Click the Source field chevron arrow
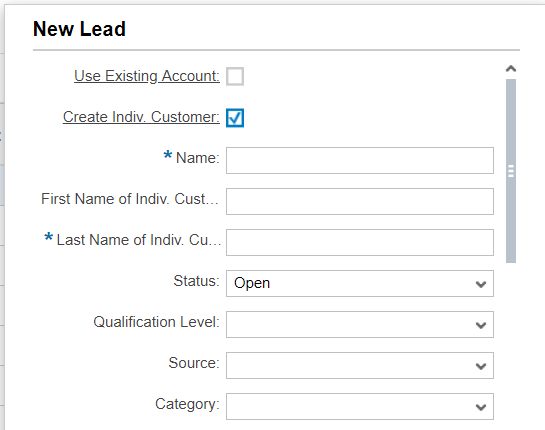 click(x=481, y=366)
